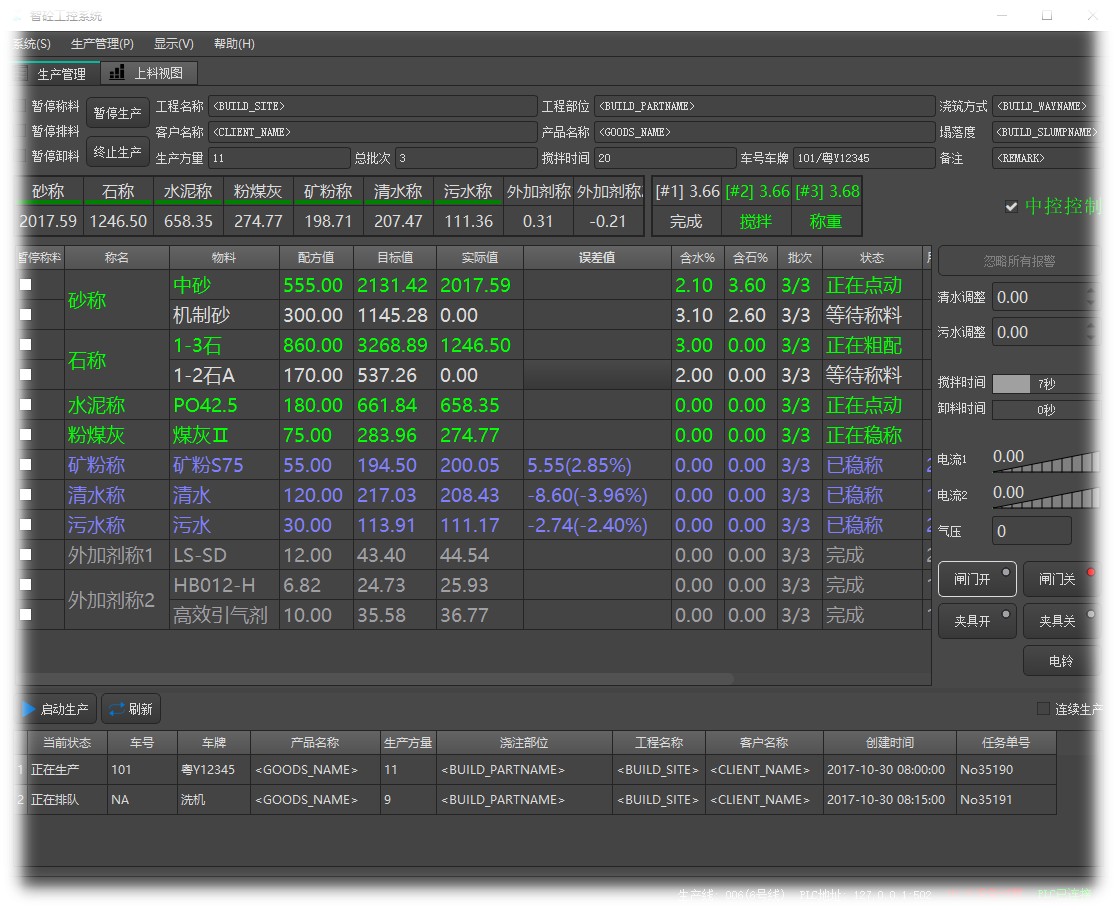The height and width of the screenshot is (910, 1117).
Task: Open the 生产管理(P) menu
Action: coord(102,44)
